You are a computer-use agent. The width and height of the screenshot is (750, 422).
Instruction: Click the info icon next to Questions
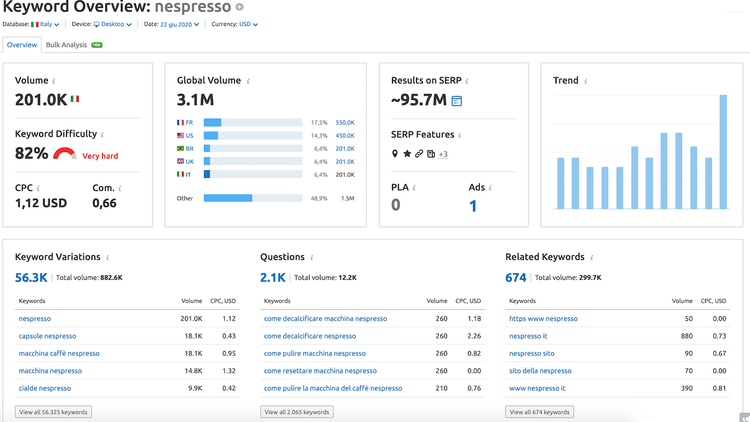(x=312, y=258)
